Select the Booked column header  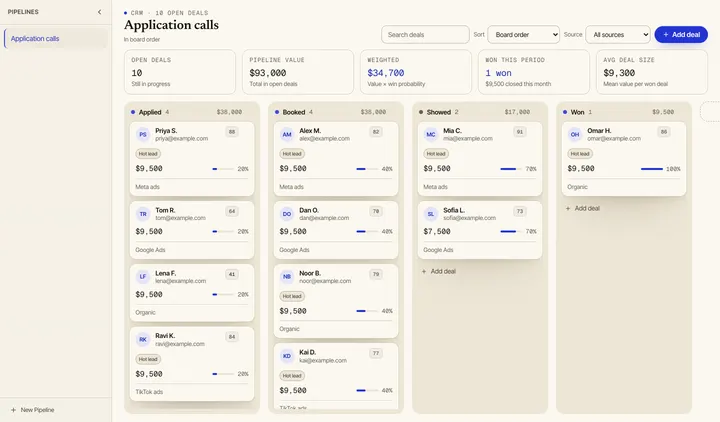coord(336,112)
